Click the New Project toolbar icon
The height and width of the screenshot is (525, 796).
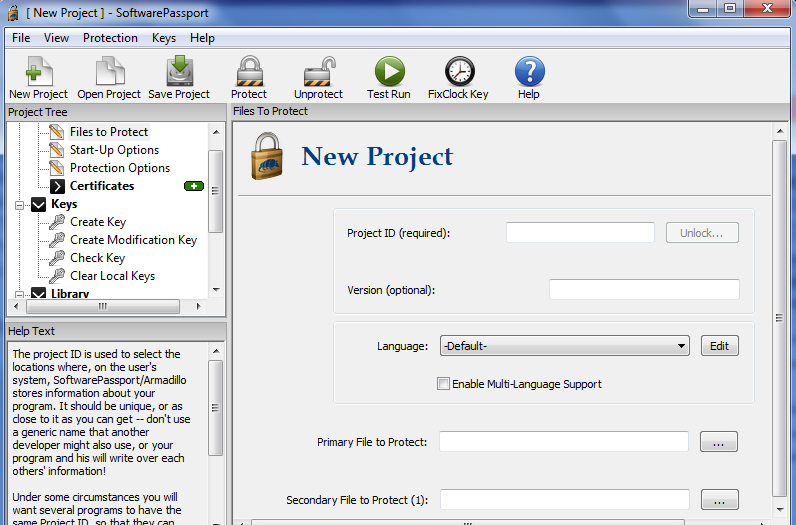[x=39, y=71]
